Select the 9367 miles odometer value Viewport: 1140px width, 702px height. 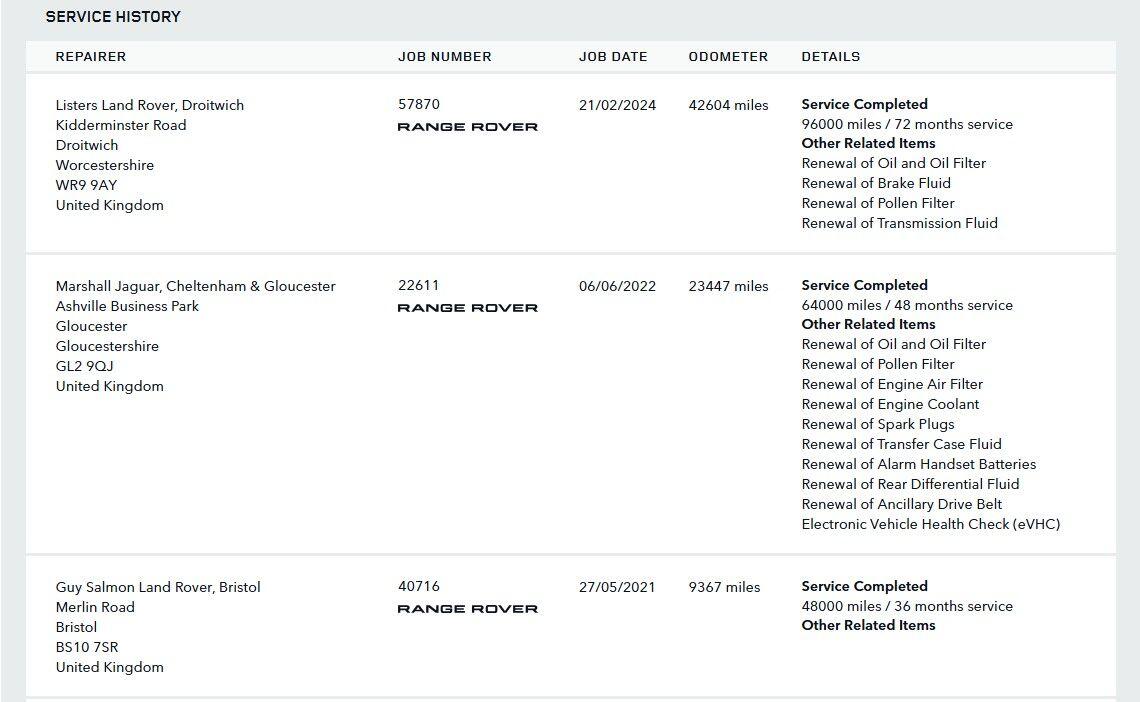pyautogui.click(x=724, y=587)
